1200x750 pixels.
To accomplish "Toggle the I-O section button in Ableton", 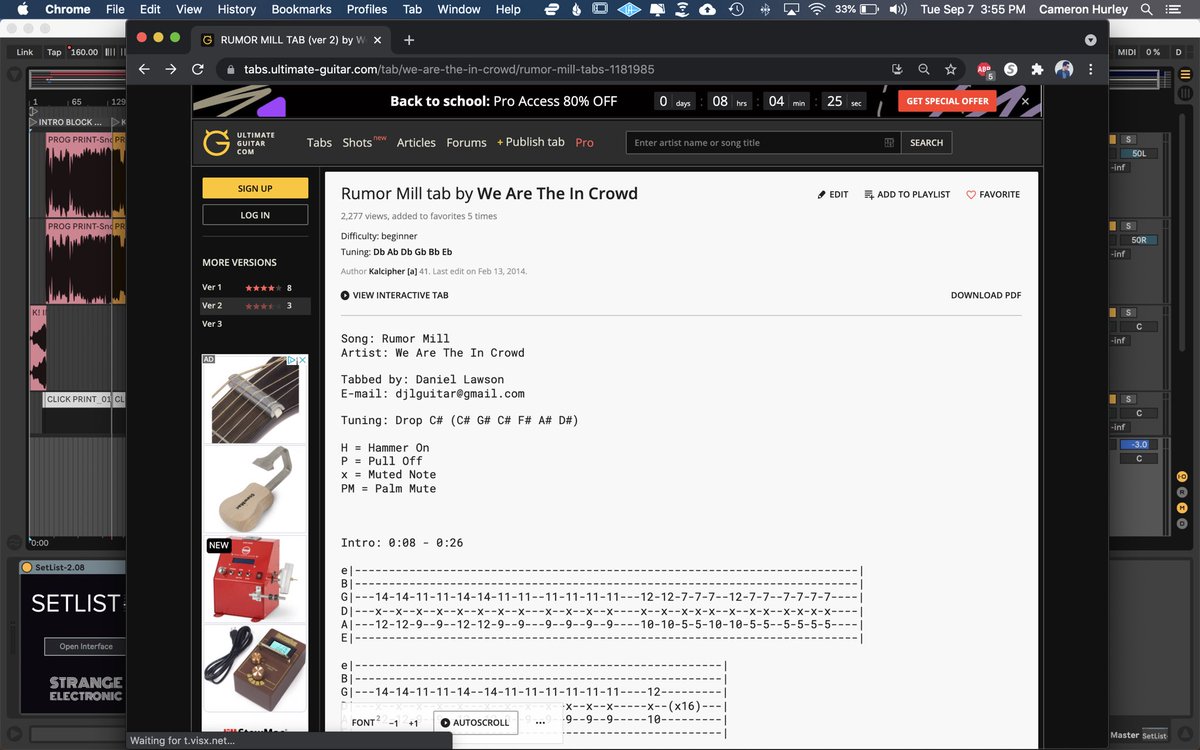I will point(1181,476).
